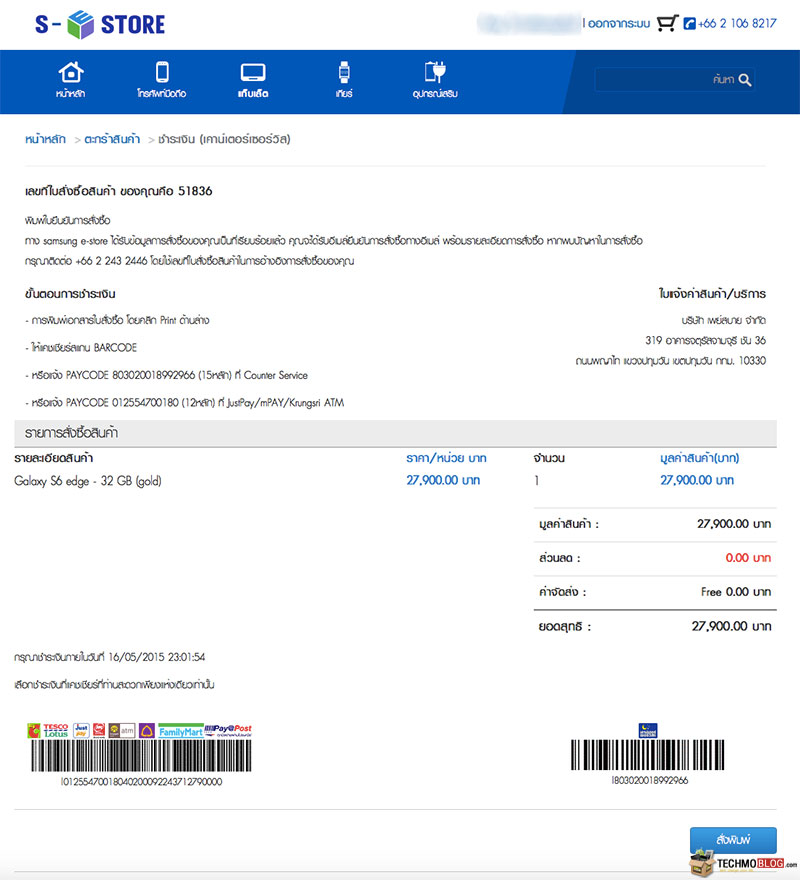Click the FamilyMart payment logo
The image size is (800, 880).
pyautogui.click(x=180, y=731)
